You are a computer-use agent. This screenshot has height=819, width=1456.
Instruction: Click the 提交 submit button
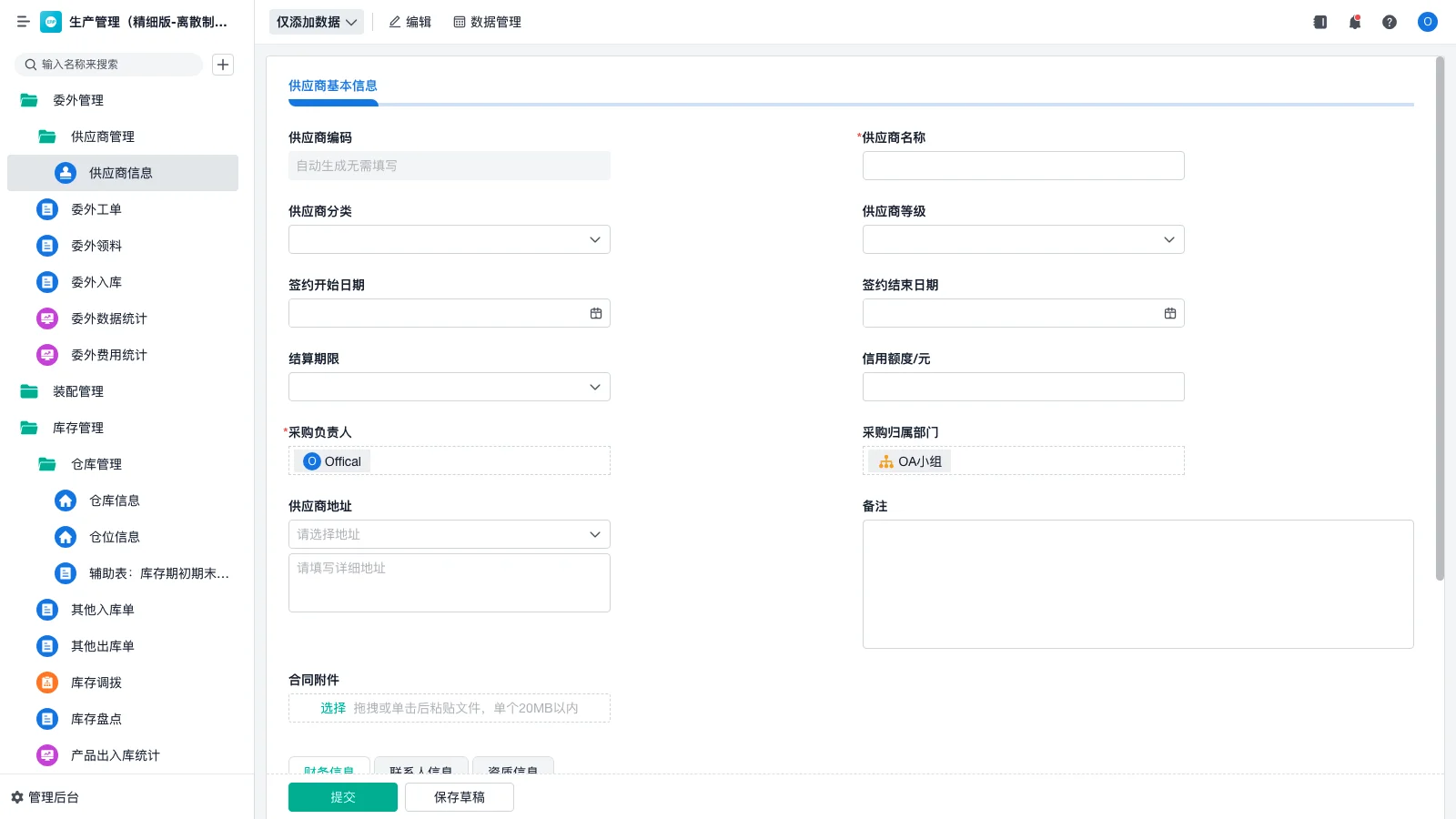[x=343, y=796]
